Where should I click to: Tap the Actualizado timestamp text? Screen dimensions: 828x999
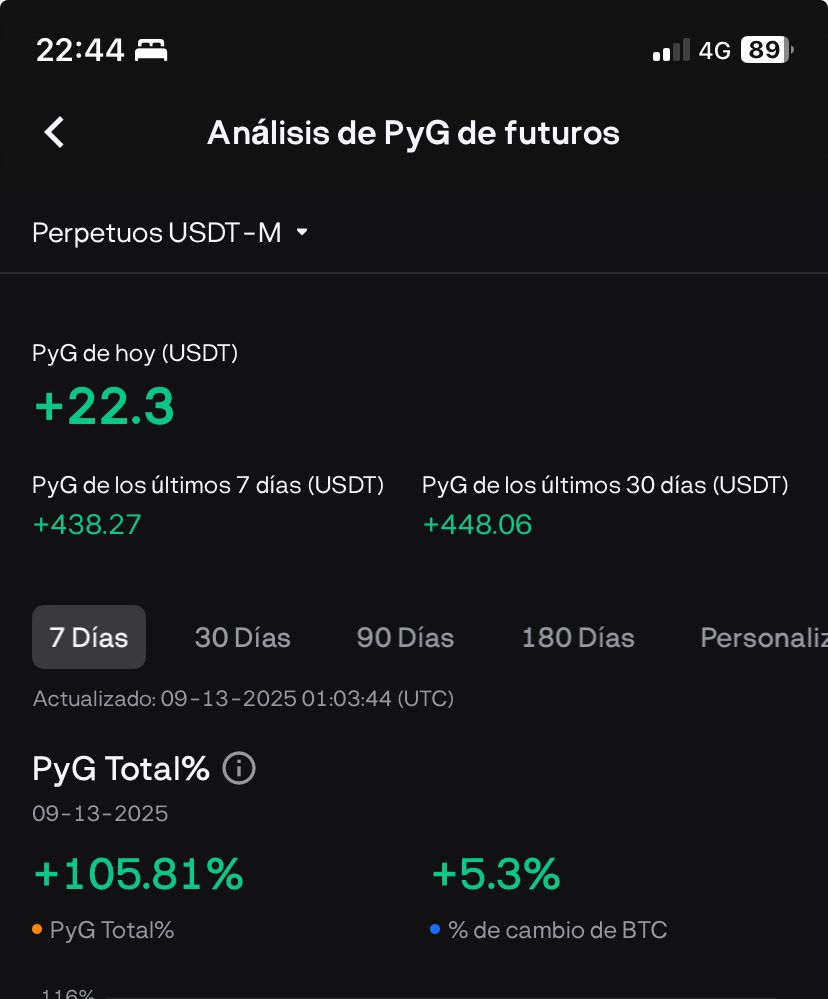[243, 698]
